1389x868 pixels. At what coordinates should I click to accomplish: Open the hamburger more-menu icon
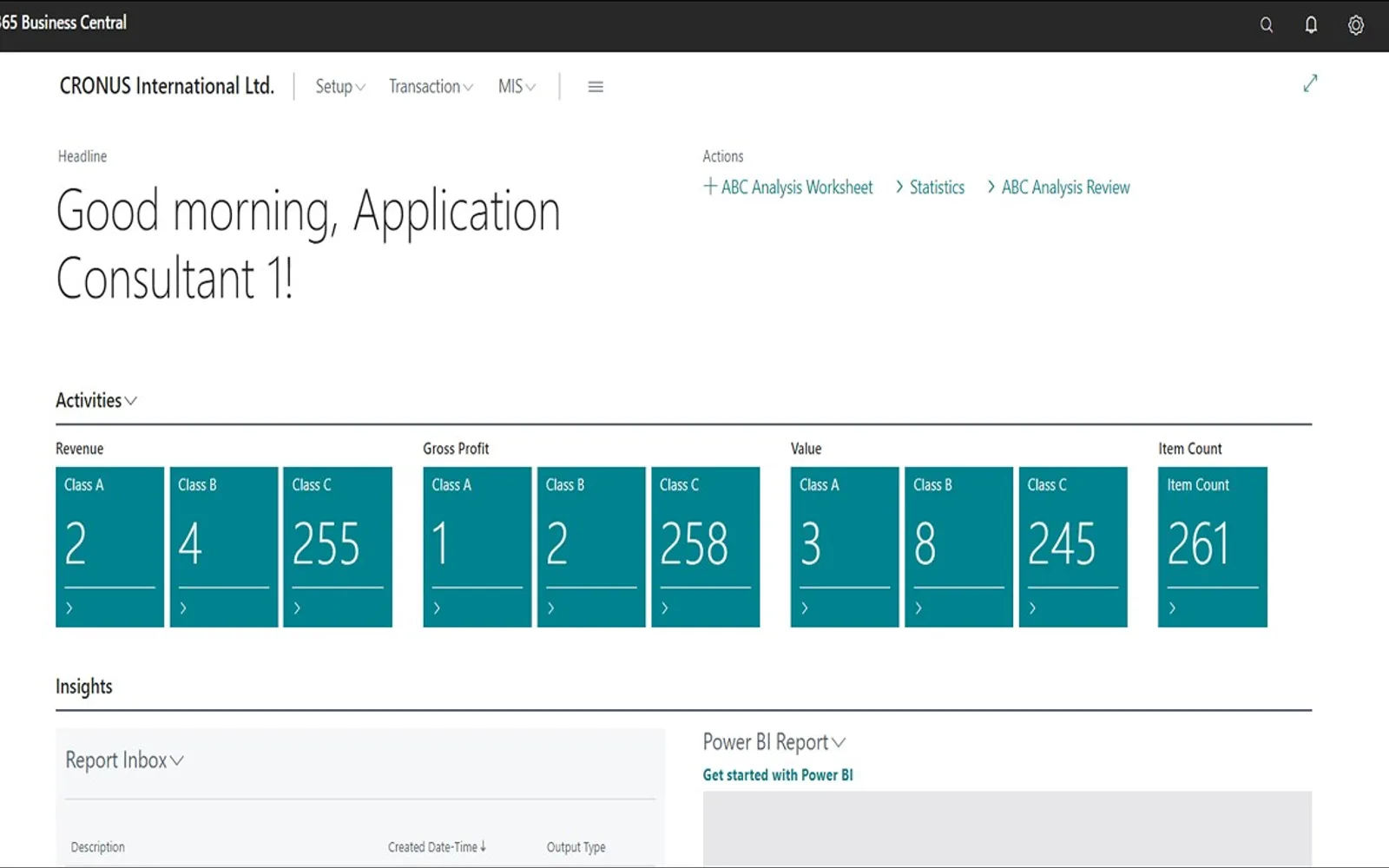[x=596, y=87]
